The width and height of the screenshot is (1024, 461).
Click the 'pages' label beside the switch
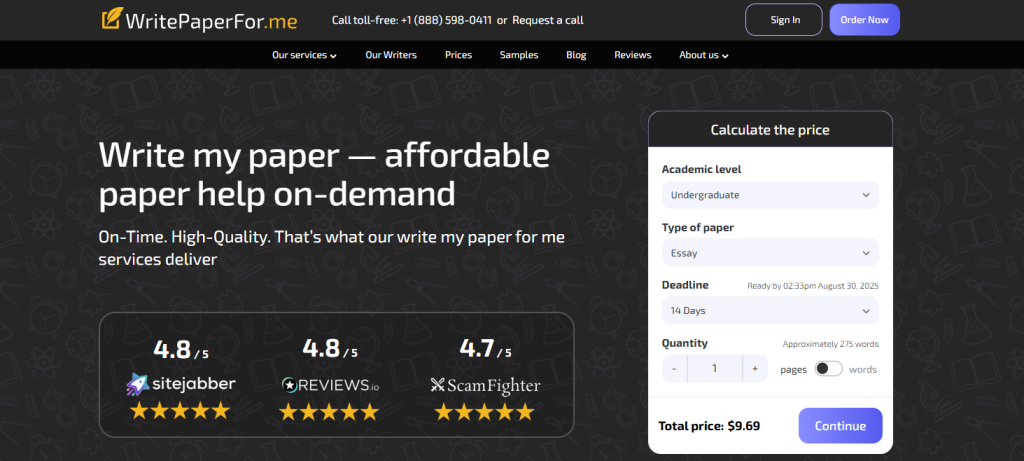pyautogui.click(x=793, y=370)
